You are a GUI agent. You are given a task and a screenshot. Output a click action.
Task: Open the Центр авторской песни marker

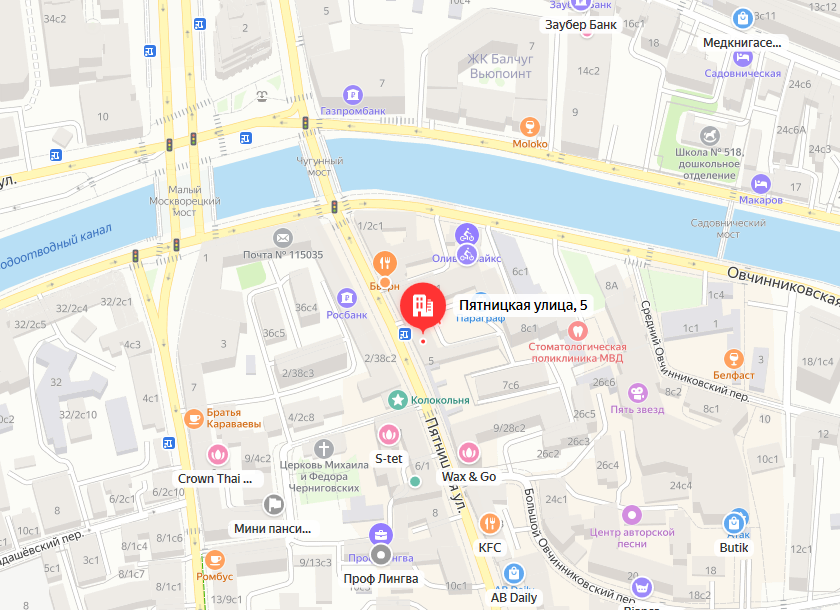(632, 515)
